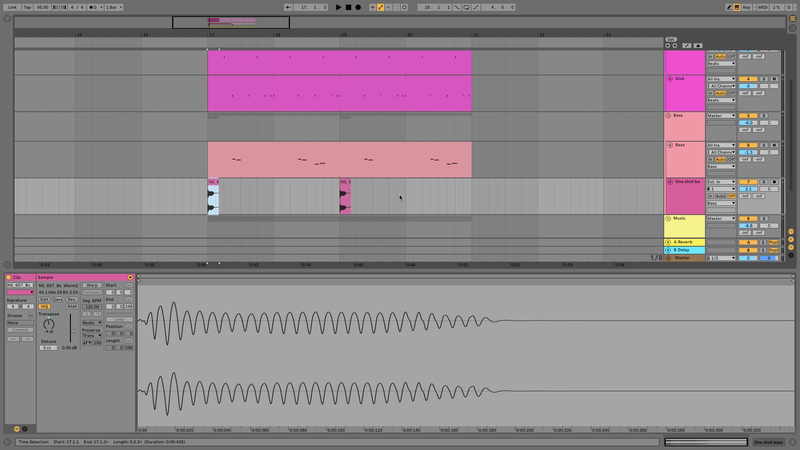Show or hide Returns section button
Image resolution: width=800 pixels, height=450 pixels.
[x=791, y=239]
